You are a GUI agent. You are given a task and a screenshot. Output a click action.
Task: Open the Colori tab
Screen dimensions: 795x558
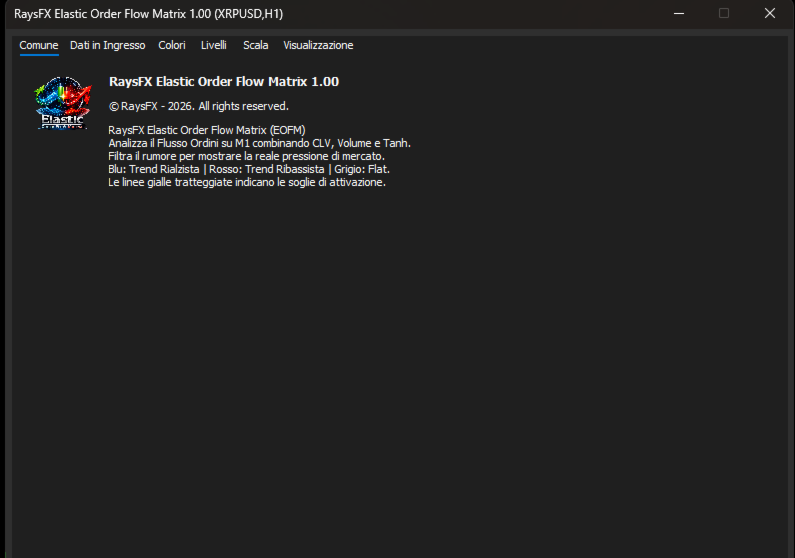(x=172, y=45)
